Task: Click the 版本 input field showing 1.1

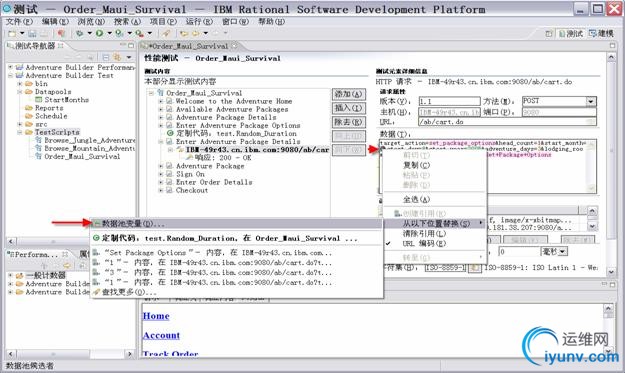Action: pyautogui.click(x=449, y=101)
